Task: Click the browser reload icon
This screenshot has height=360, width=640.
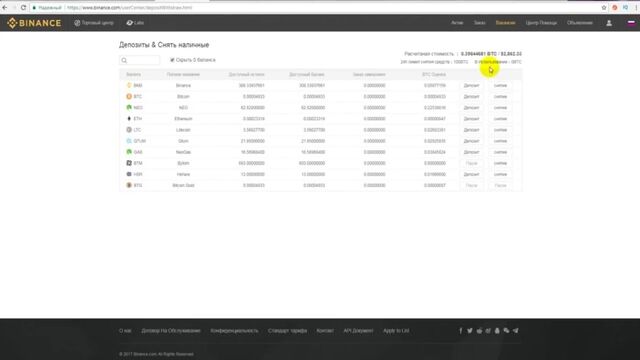Action: [x=23, y=7]
